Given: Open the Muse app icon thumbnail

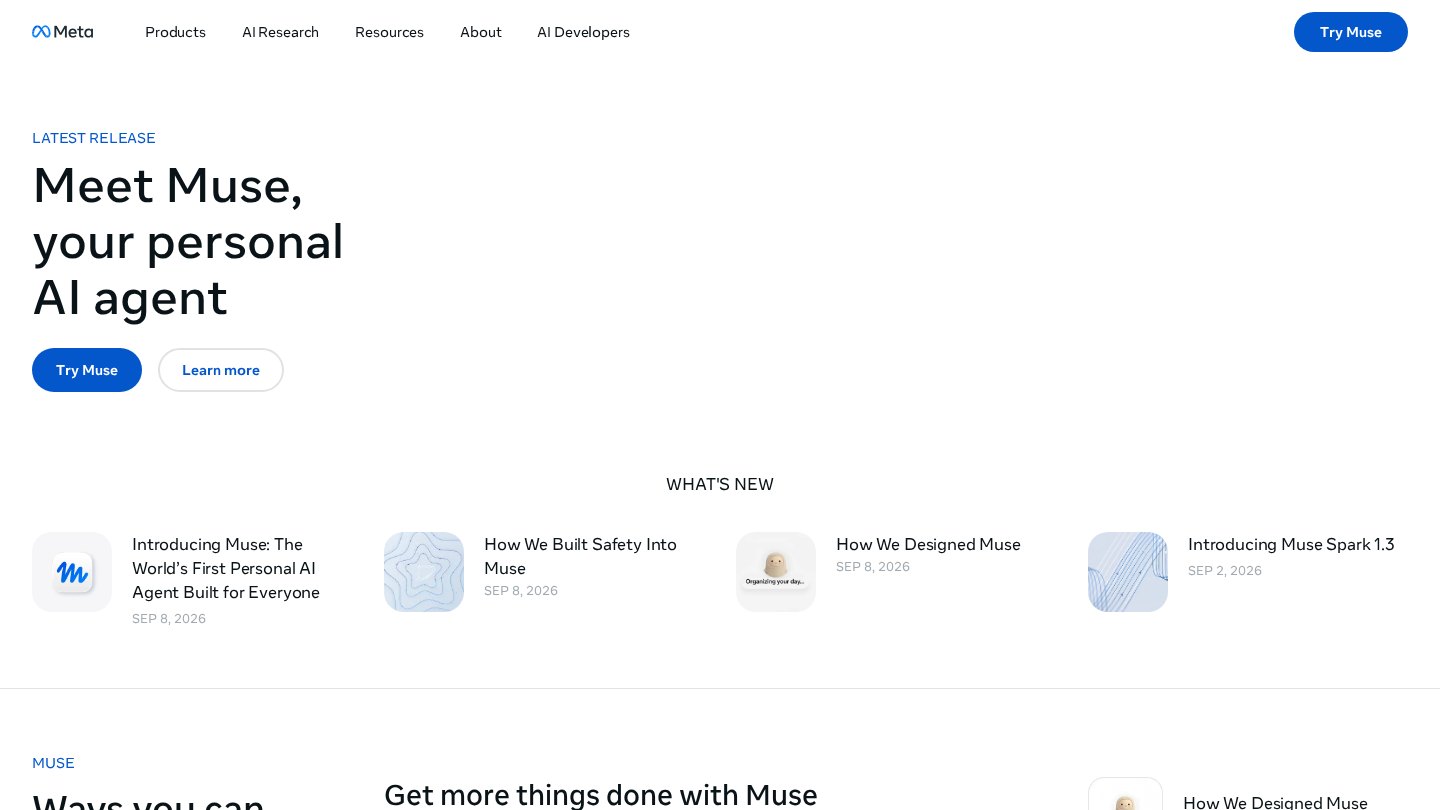Looking at the screenshot, I should click(x=72, y=572).
